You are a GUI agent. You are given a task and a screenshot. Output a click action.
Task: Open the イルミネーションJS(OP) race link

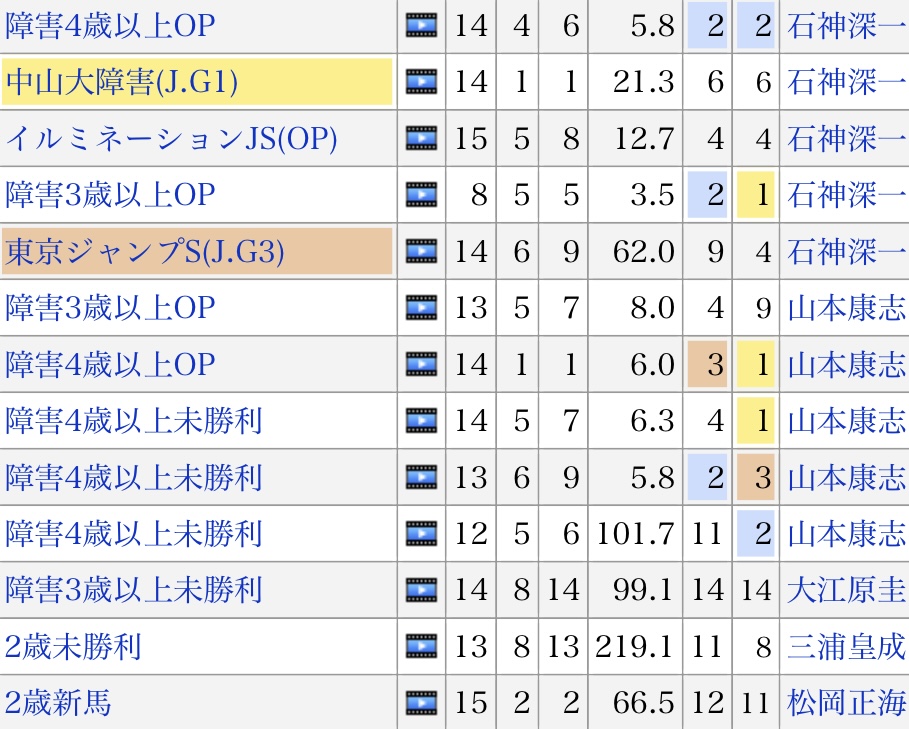coord(171,138)
